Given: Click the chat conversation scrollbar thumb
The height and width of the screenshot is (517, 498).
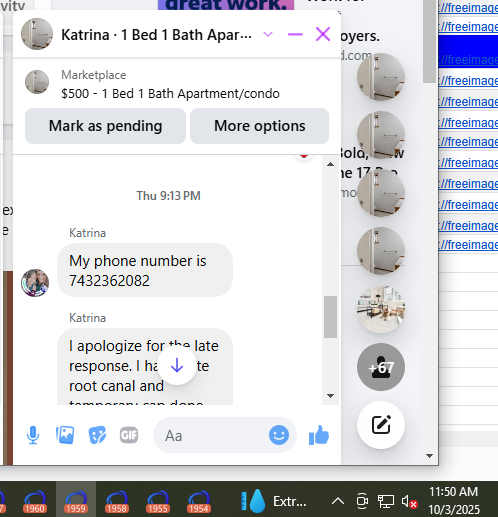Looking at the screenshot, I should click(x=330, y=317).
